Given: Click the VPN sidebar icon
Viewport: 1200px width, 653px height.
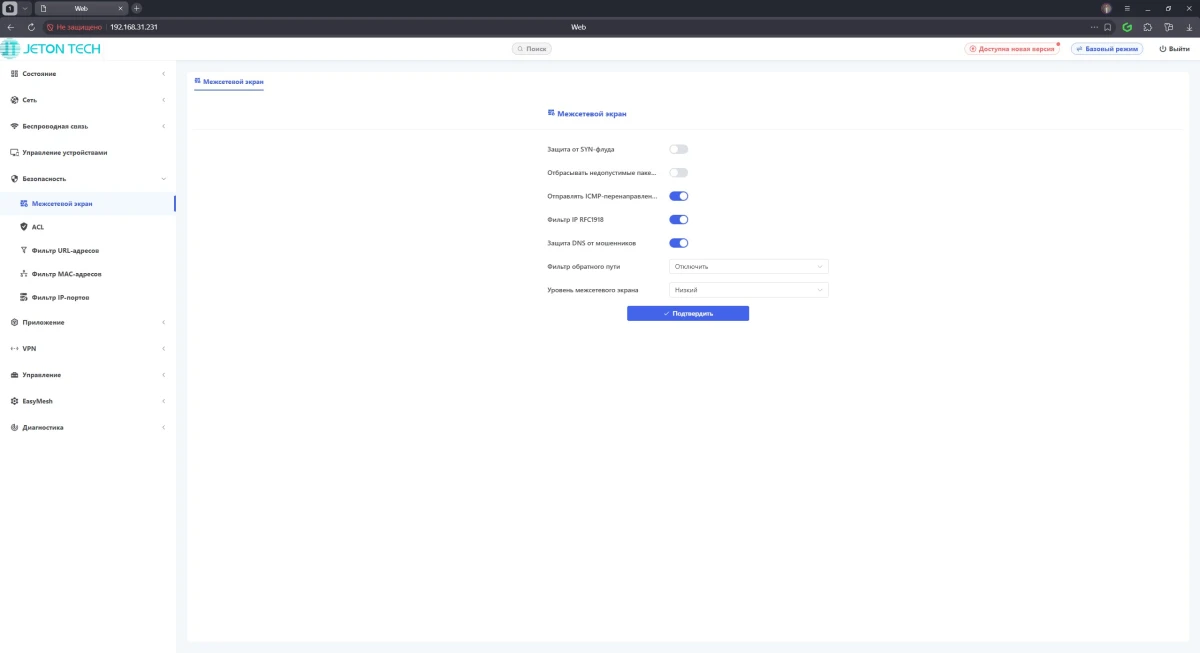Looking at the screenshot, I should [x=14, y=348].
